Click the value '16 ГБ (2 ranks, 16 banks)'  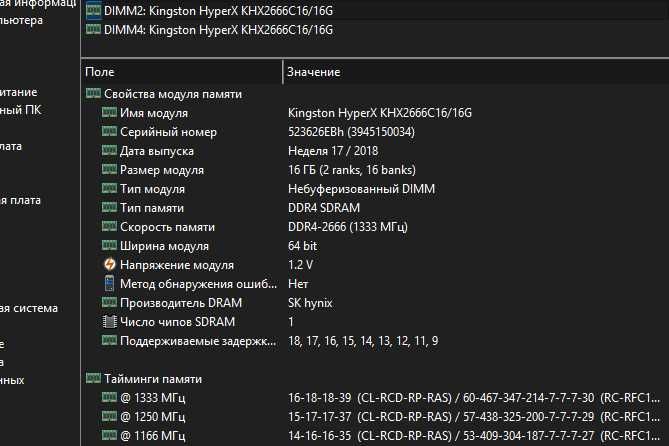pos(352,170)
